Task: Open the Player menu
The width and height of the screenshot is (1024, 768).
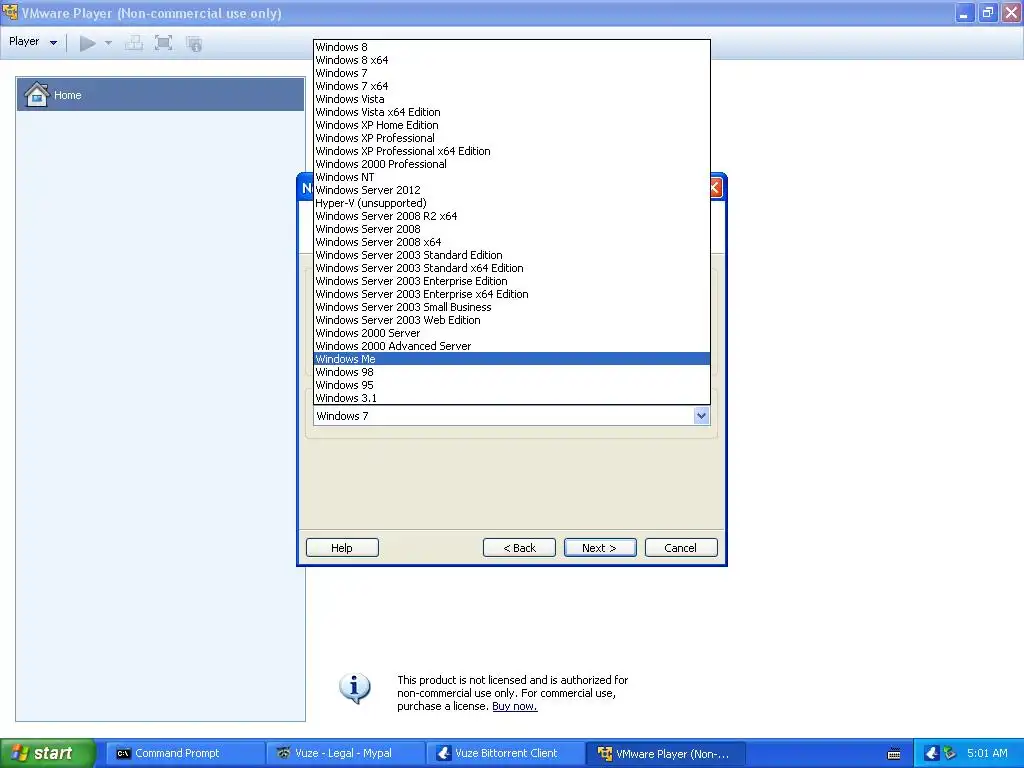Action: pyautogui.click(x=33, y=42)
